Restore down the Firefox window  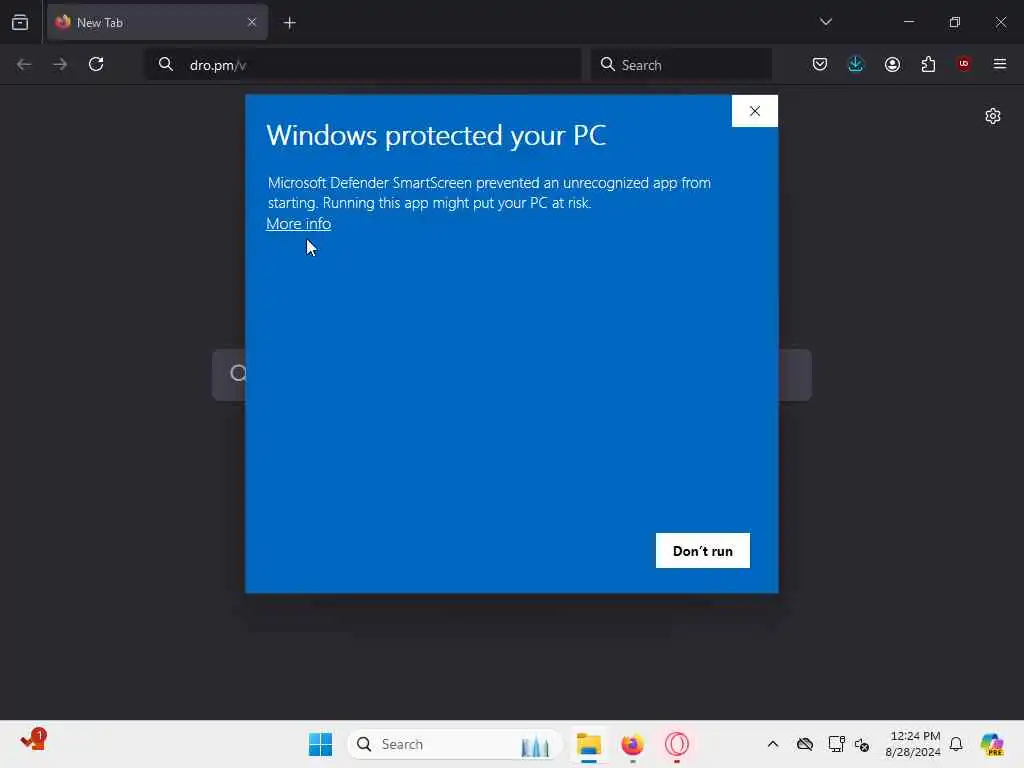click(x=955, y=22)
